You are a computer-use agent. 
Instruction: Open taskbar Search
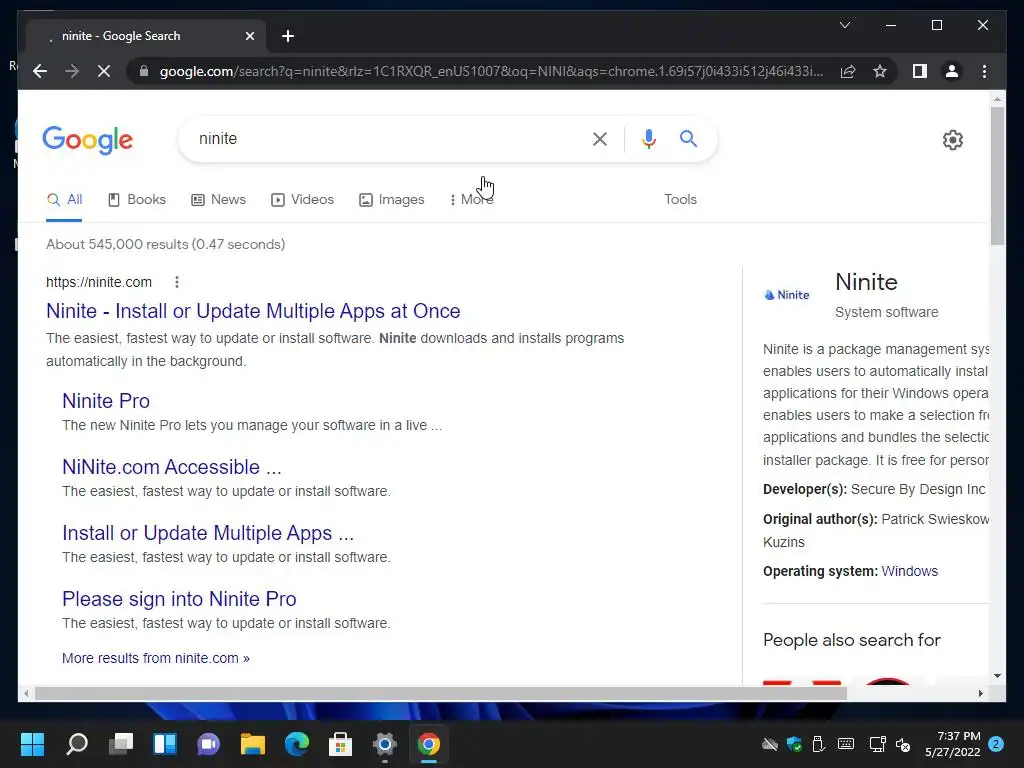point(77,744)
